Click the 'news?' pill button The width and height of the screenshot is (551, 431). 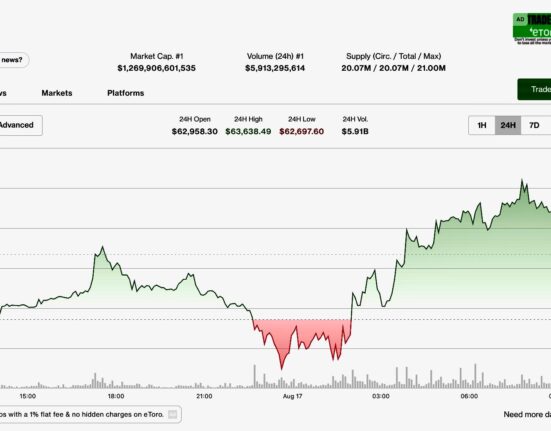(x=13, y=60)
